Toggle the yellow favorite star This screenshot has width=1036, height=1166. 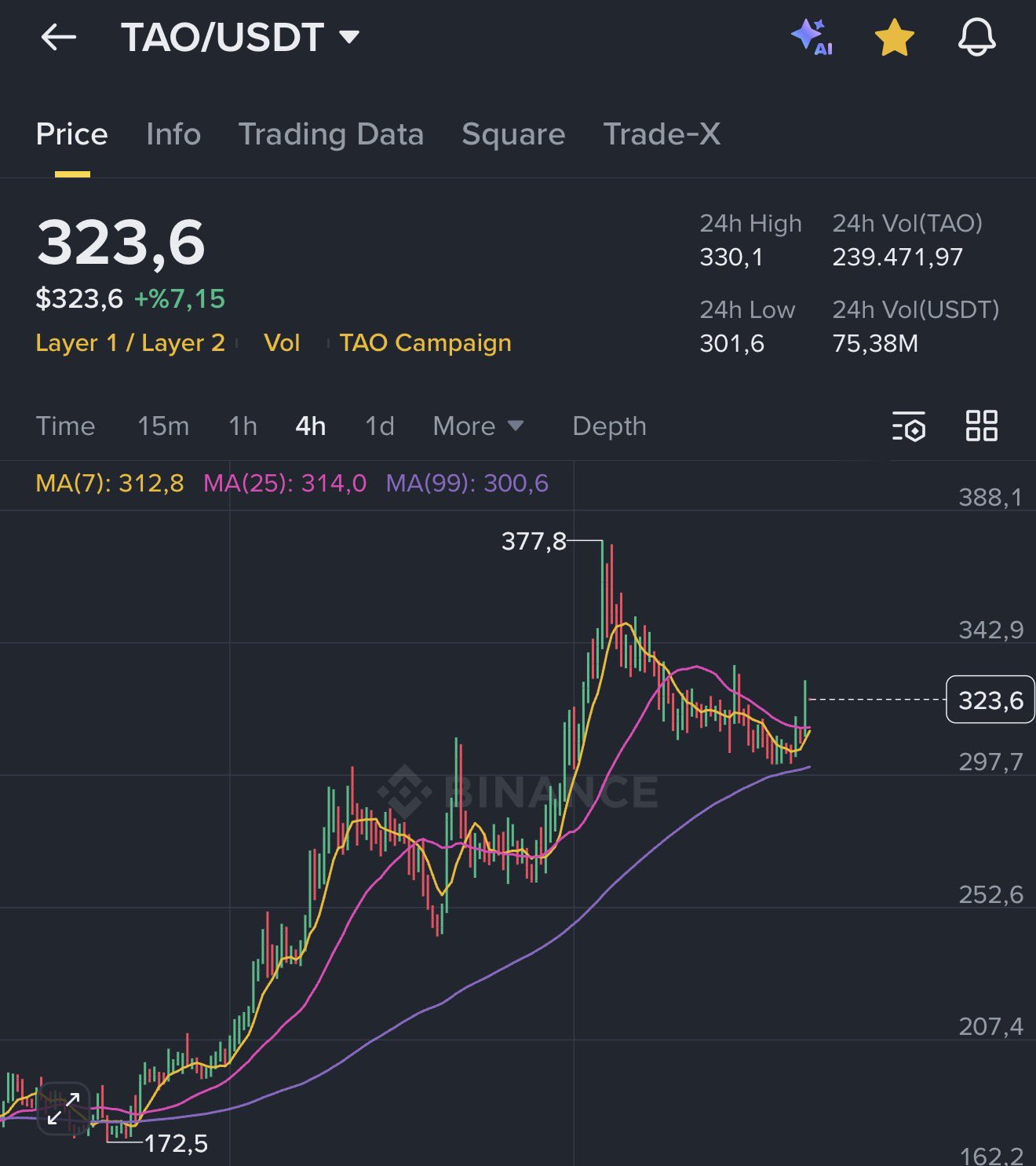click(894, 38)
